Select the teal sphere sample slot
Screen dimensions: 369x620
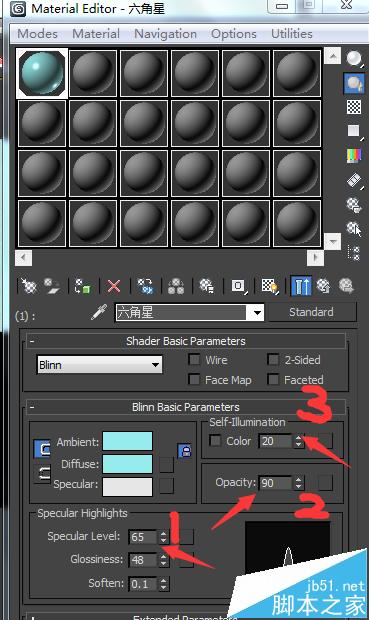point(42,73)
